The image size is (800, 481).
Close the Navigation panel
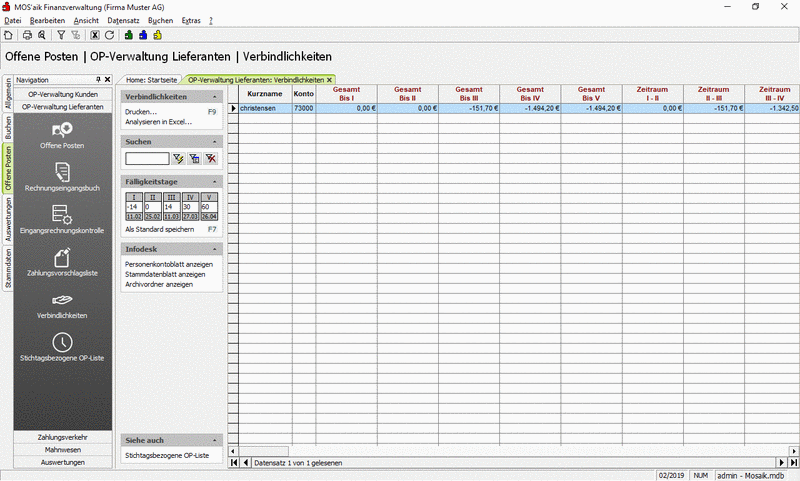pyautogui.click(x=107, y=80)
